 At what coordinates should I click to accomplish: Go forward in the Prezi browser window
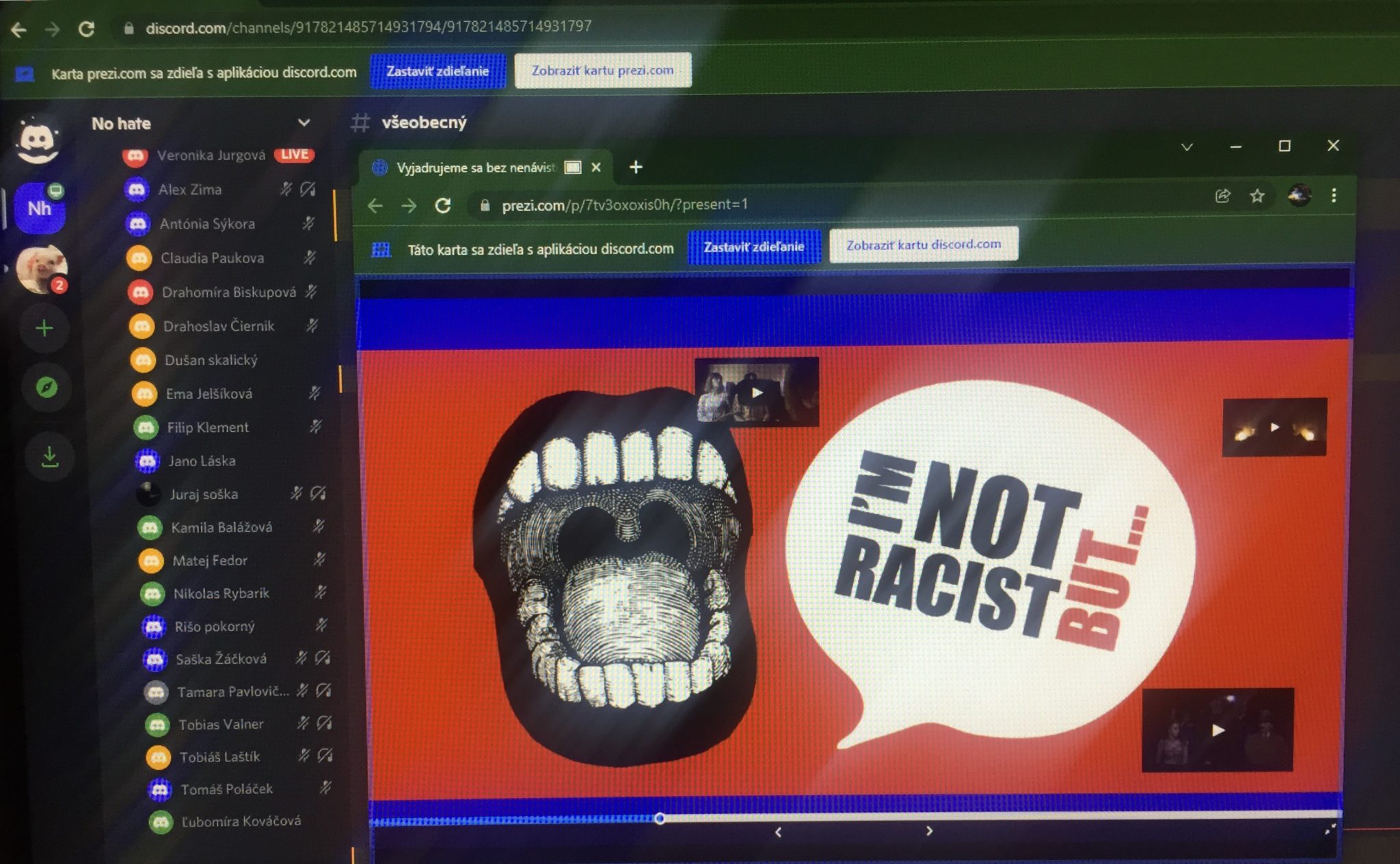[x=408, y=206]
